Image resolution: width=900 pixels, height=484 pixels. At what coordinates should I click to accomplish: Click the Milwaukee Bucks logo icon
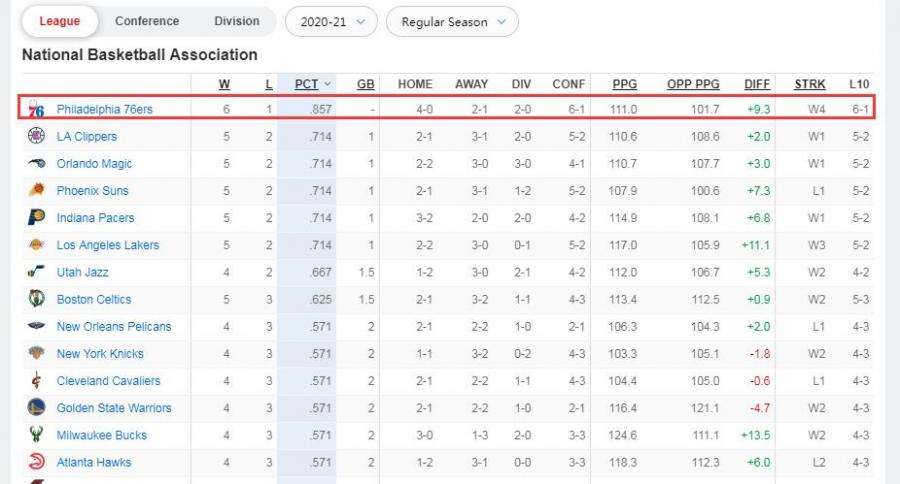(36, 435)
